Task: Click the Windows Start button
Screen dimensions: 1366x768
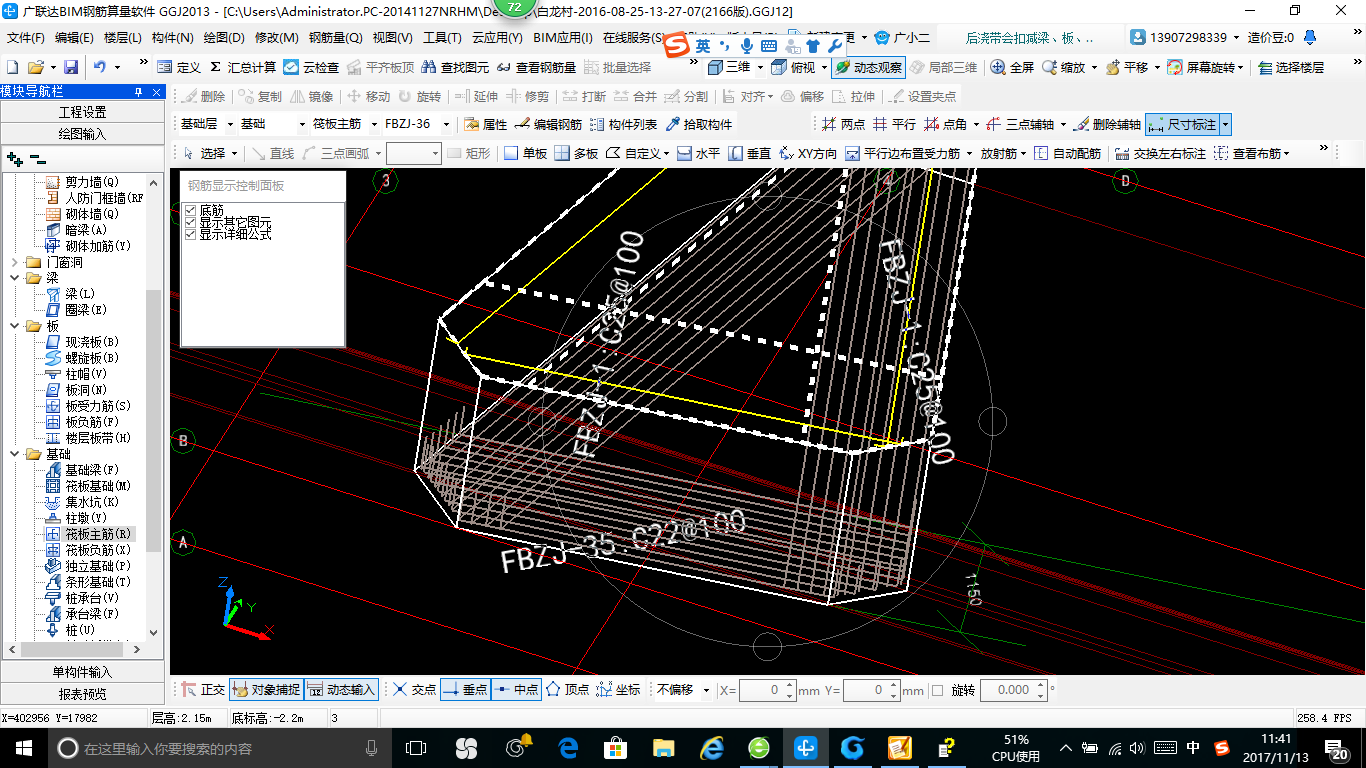Action: (22, 748)
